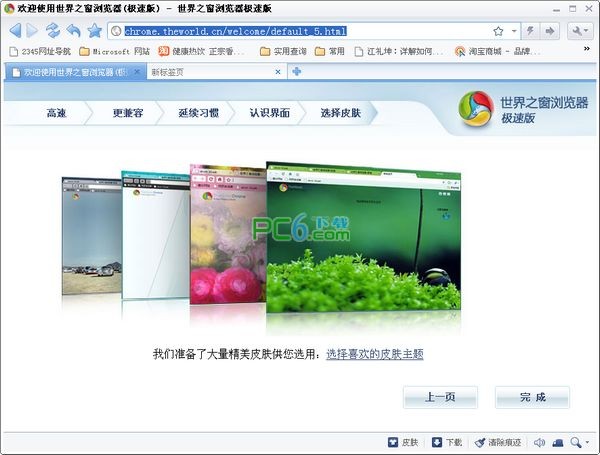600x455 pixels.
Task: Select the pink flower skin preview
Action: pyautogui.click(x=228, y=234)
